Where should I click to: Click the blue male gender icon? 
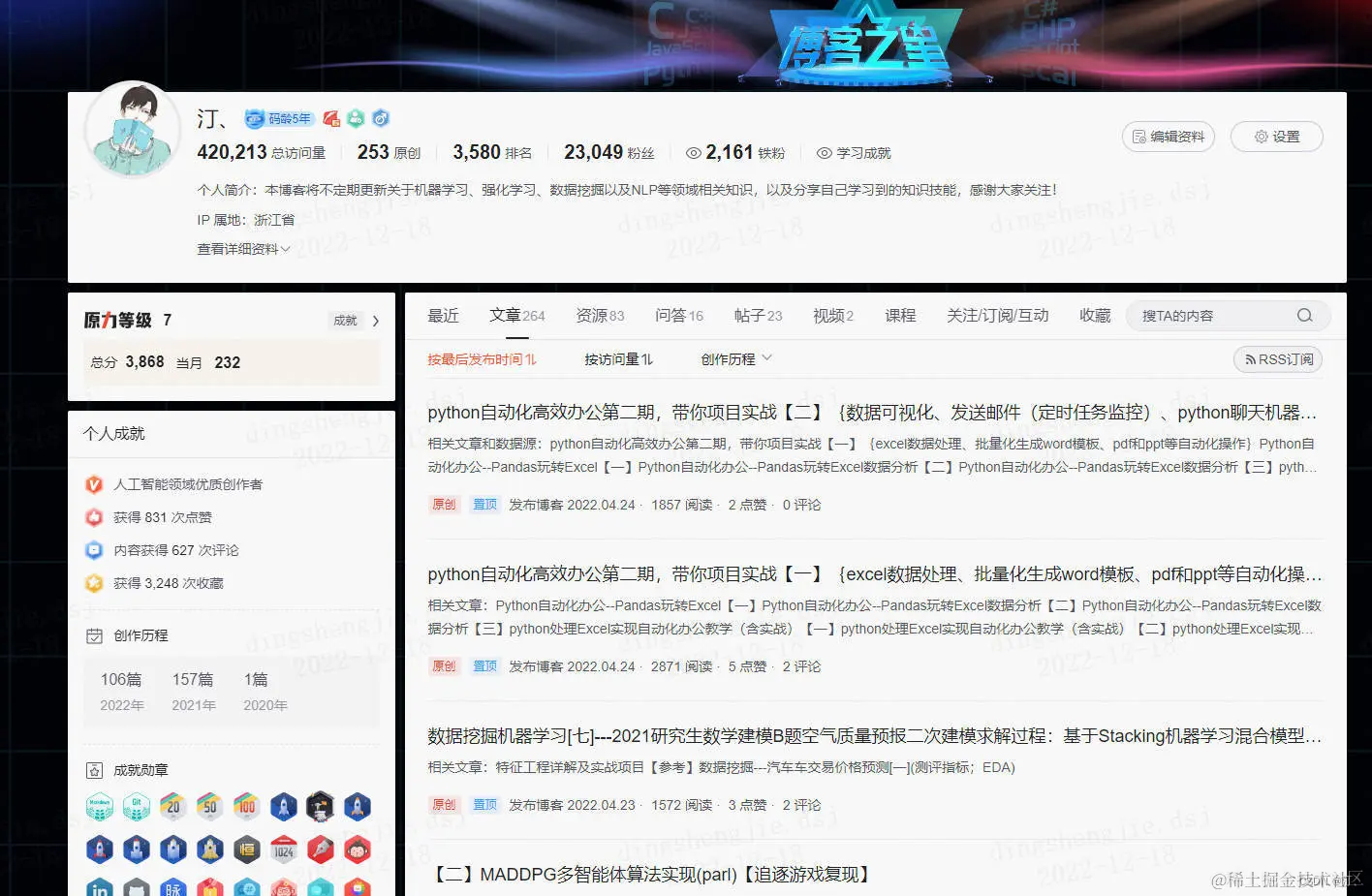click(x=381, y=119)
